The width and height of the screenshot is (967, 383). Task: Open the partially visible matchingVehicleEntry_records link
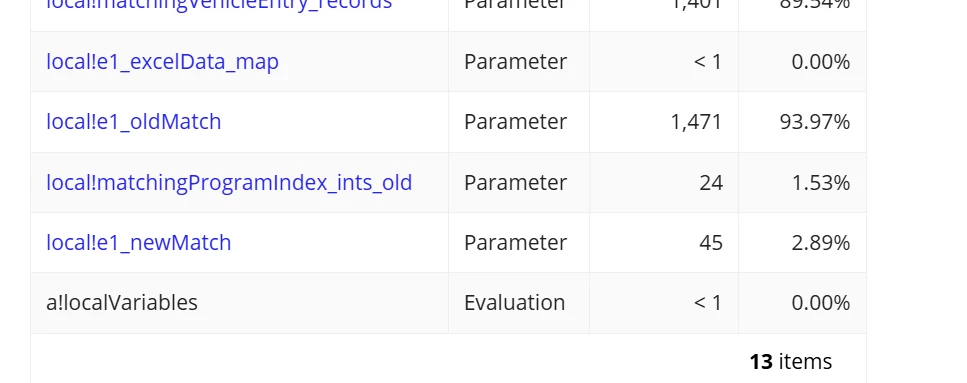click(219, 4)
